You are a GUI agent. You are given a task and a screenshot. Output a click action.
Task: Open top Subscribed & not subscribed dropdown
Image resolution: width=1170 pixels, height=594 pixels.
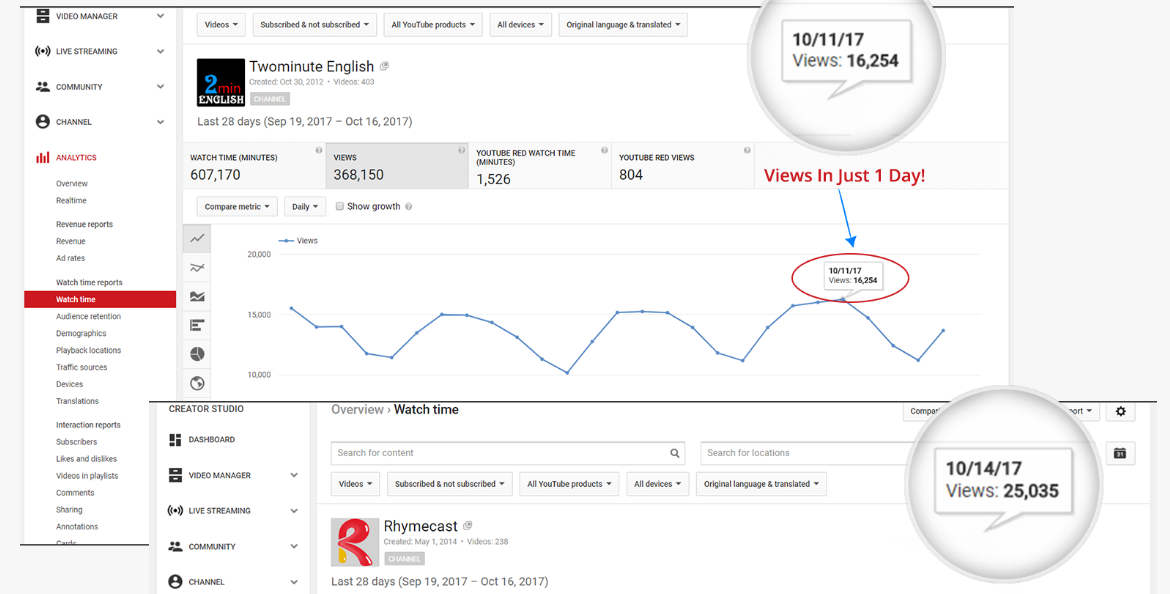315,25
